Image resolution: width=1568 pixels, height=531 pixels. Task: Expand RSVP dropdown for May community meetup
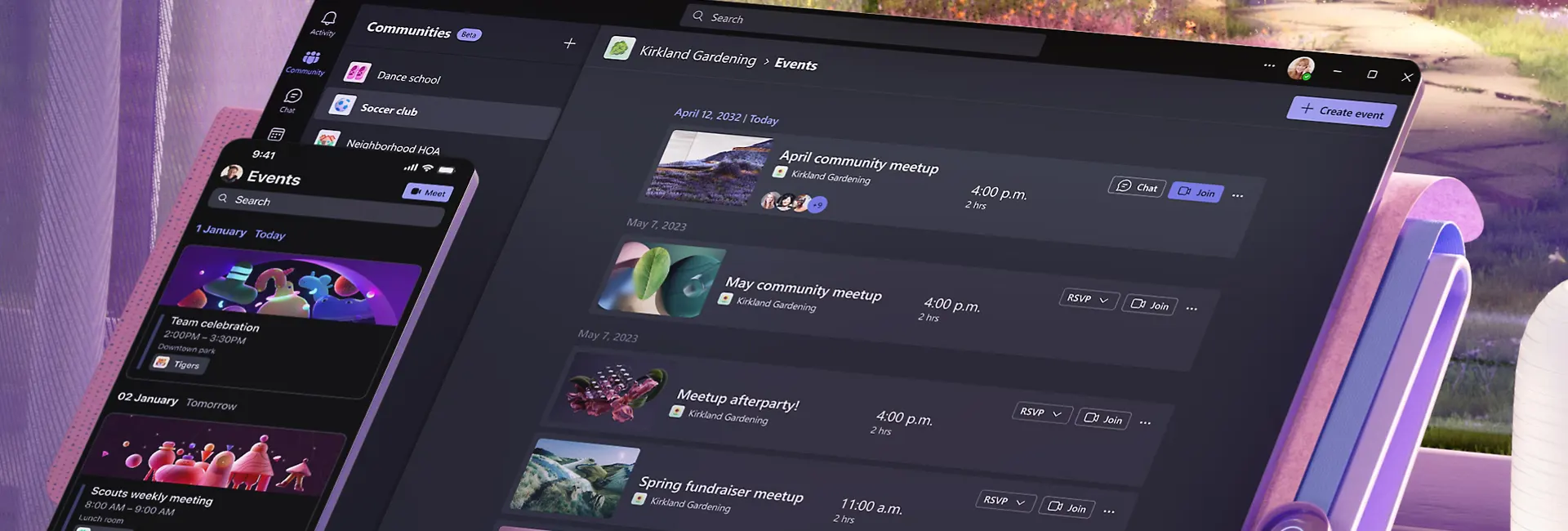click(x=1089, y=299)
